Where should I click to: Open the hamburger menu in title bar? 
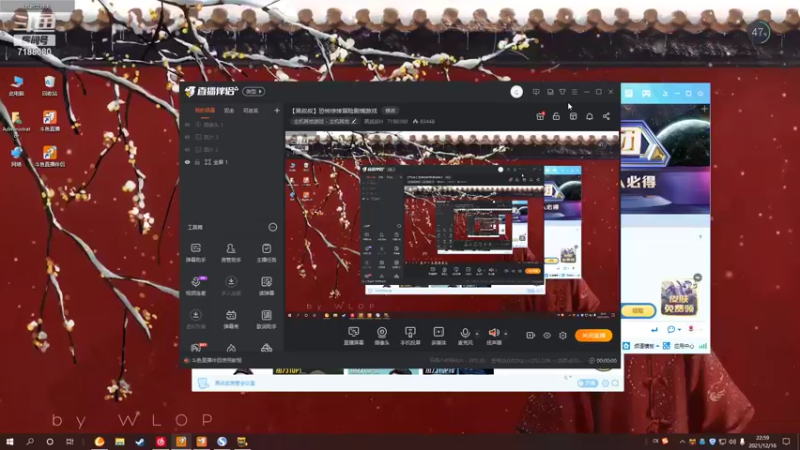pos(574,92)
